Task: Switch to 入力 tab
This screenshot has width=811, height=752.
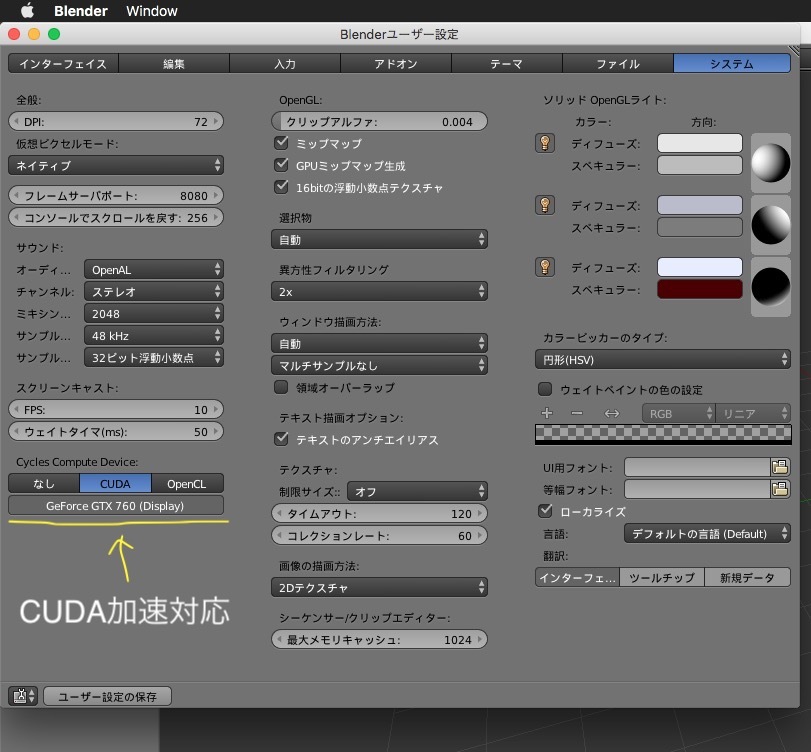Action: click(285, 64)
